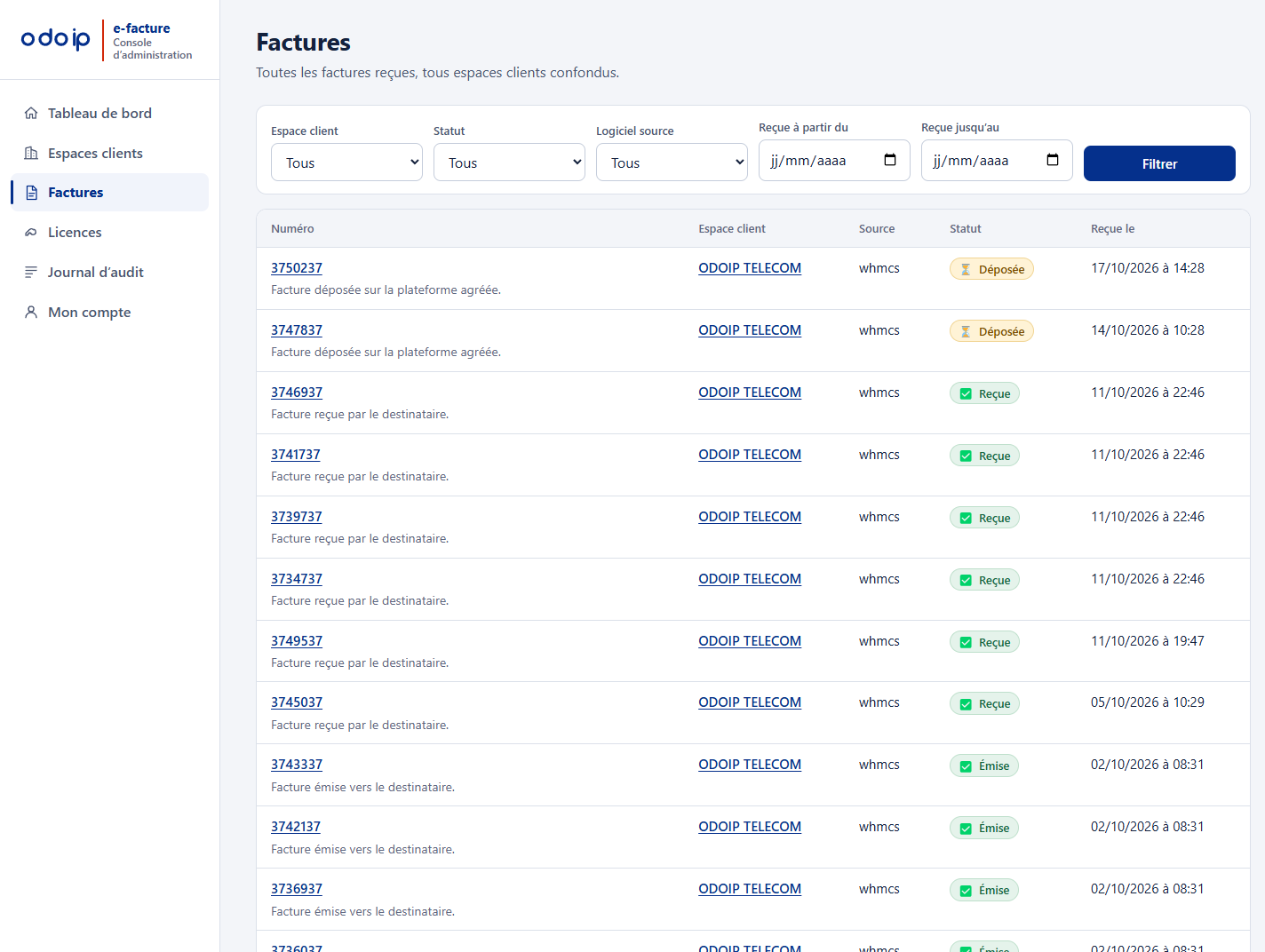1265x952 pixels.
Task: Click the Statut column header in table
Action: pyautogui.click(x=966, y=229)
